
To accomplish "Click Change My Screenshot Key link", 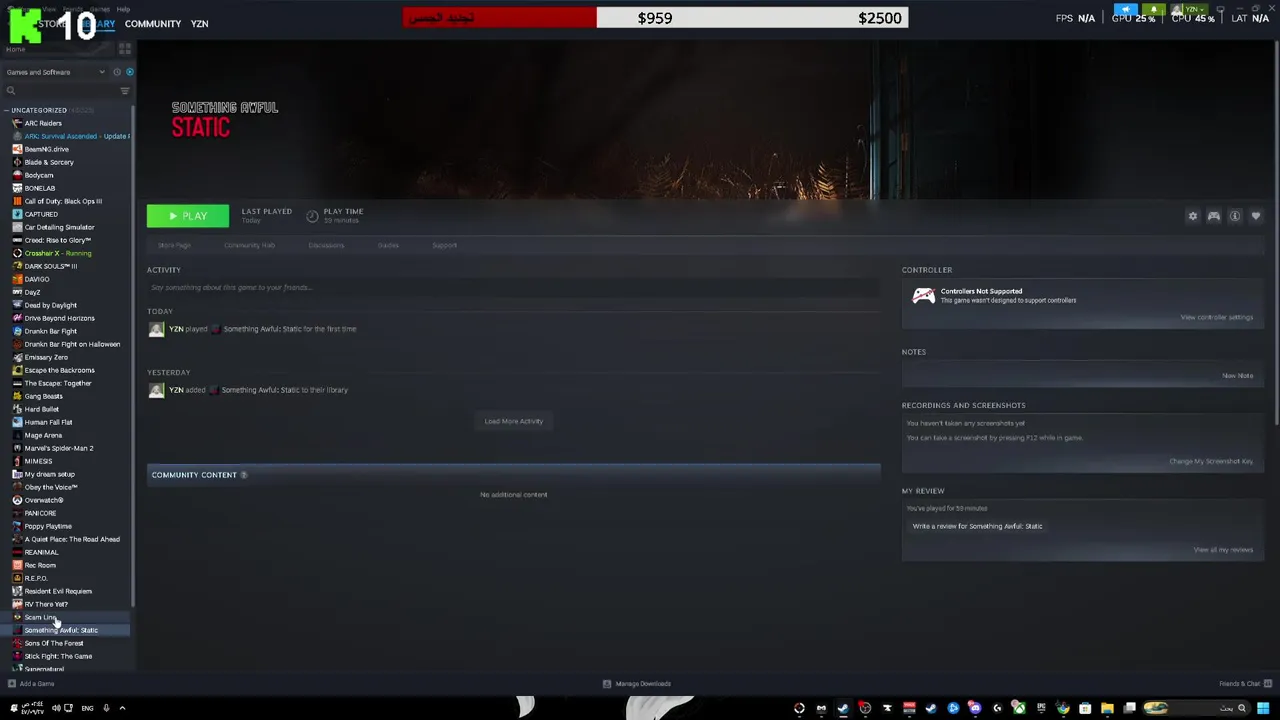I will tap(1211, 461).
